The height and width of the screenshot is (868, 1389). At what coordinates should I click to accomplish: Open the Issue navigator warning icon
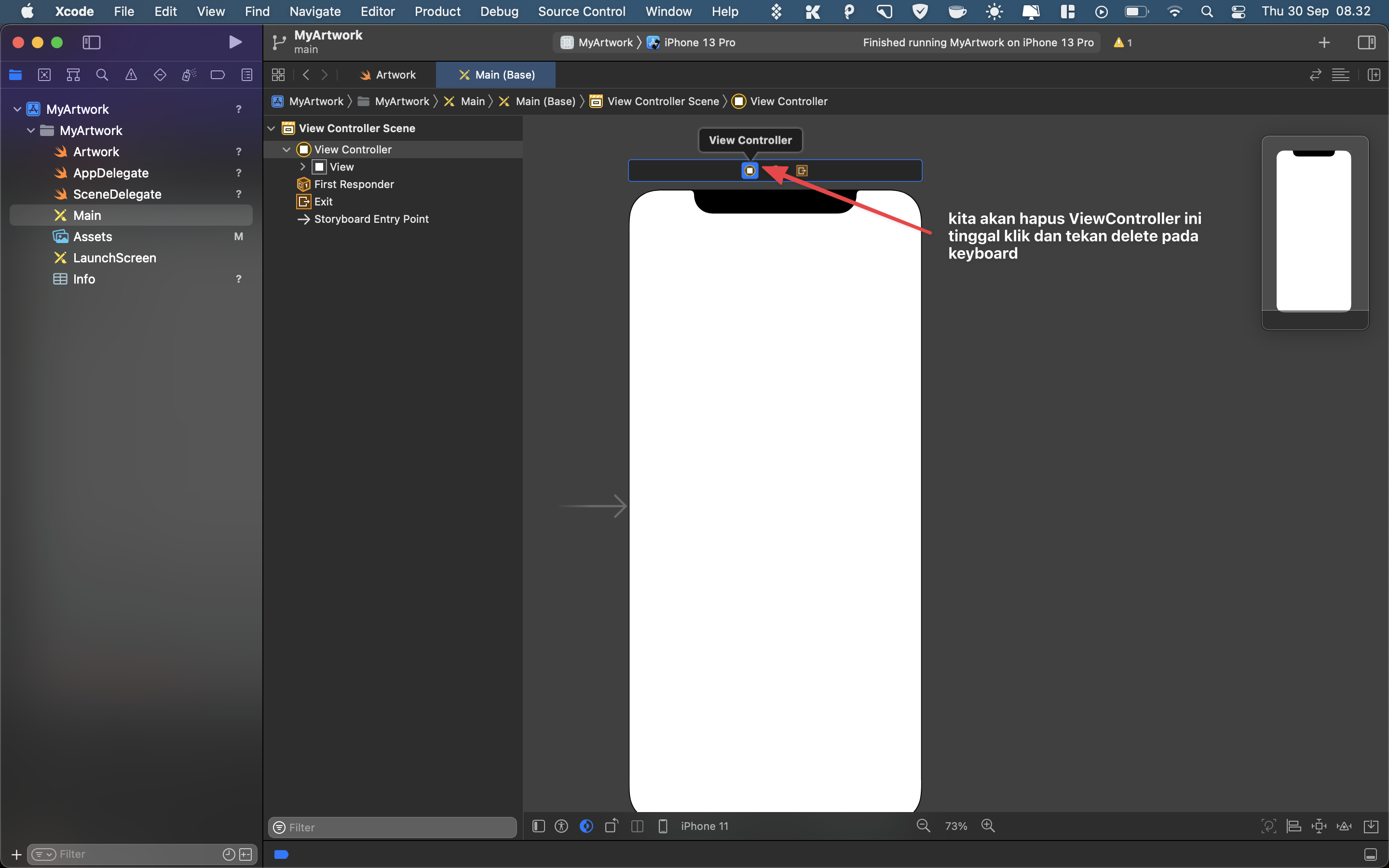coord(131,75)
